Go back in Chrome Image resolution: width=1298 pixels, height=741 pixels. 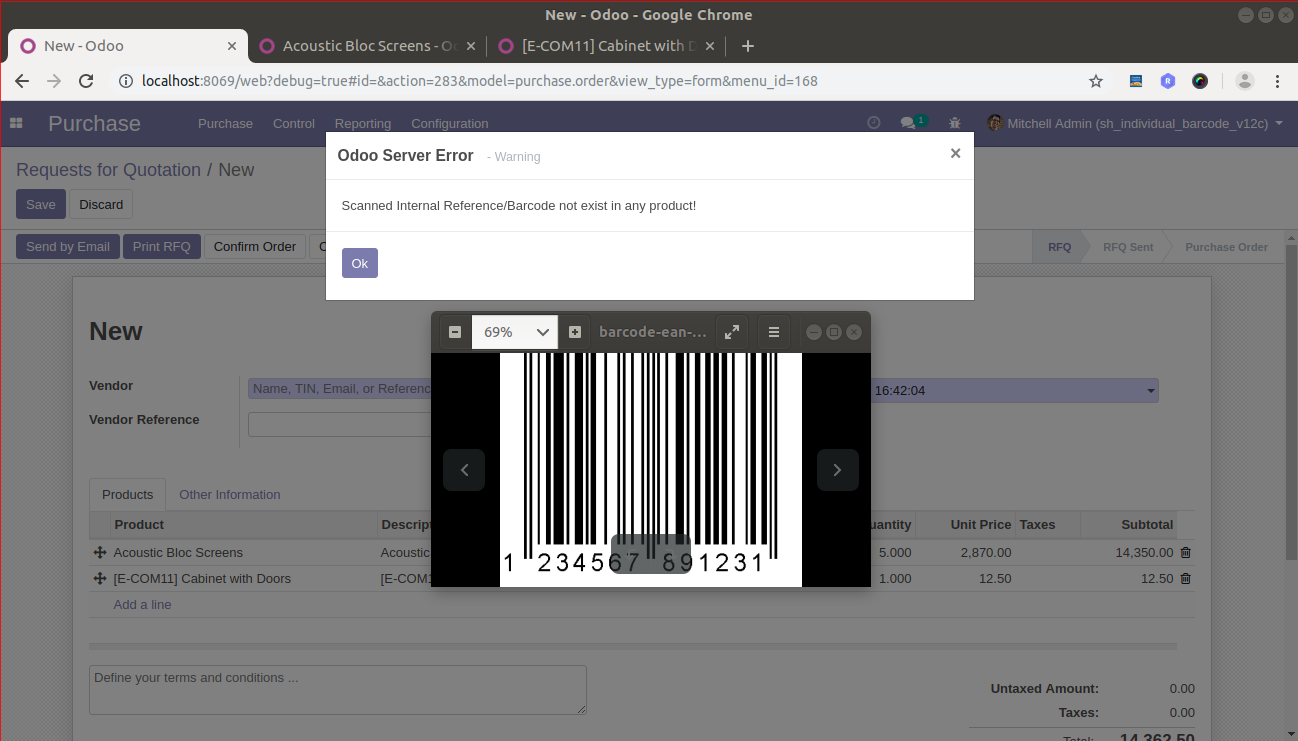point(22,81)
